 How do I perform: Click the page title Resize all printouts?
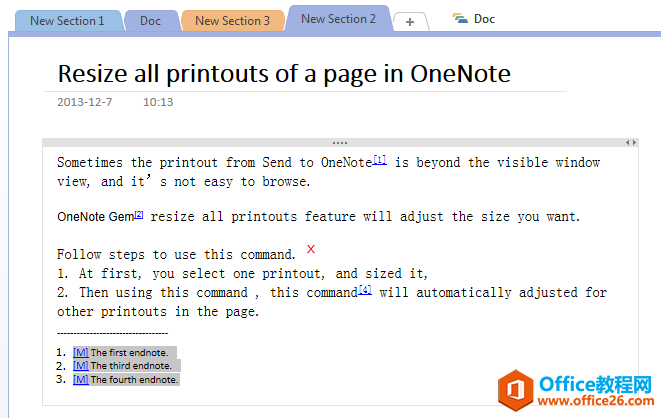[x=284, y=74]
